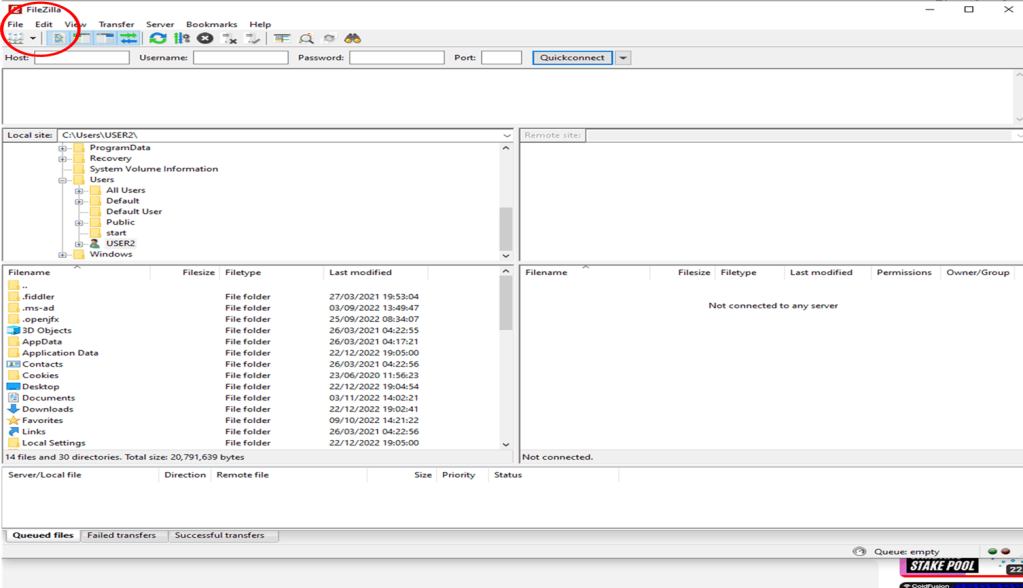Open the Local site path dropdown

point(507,135)
